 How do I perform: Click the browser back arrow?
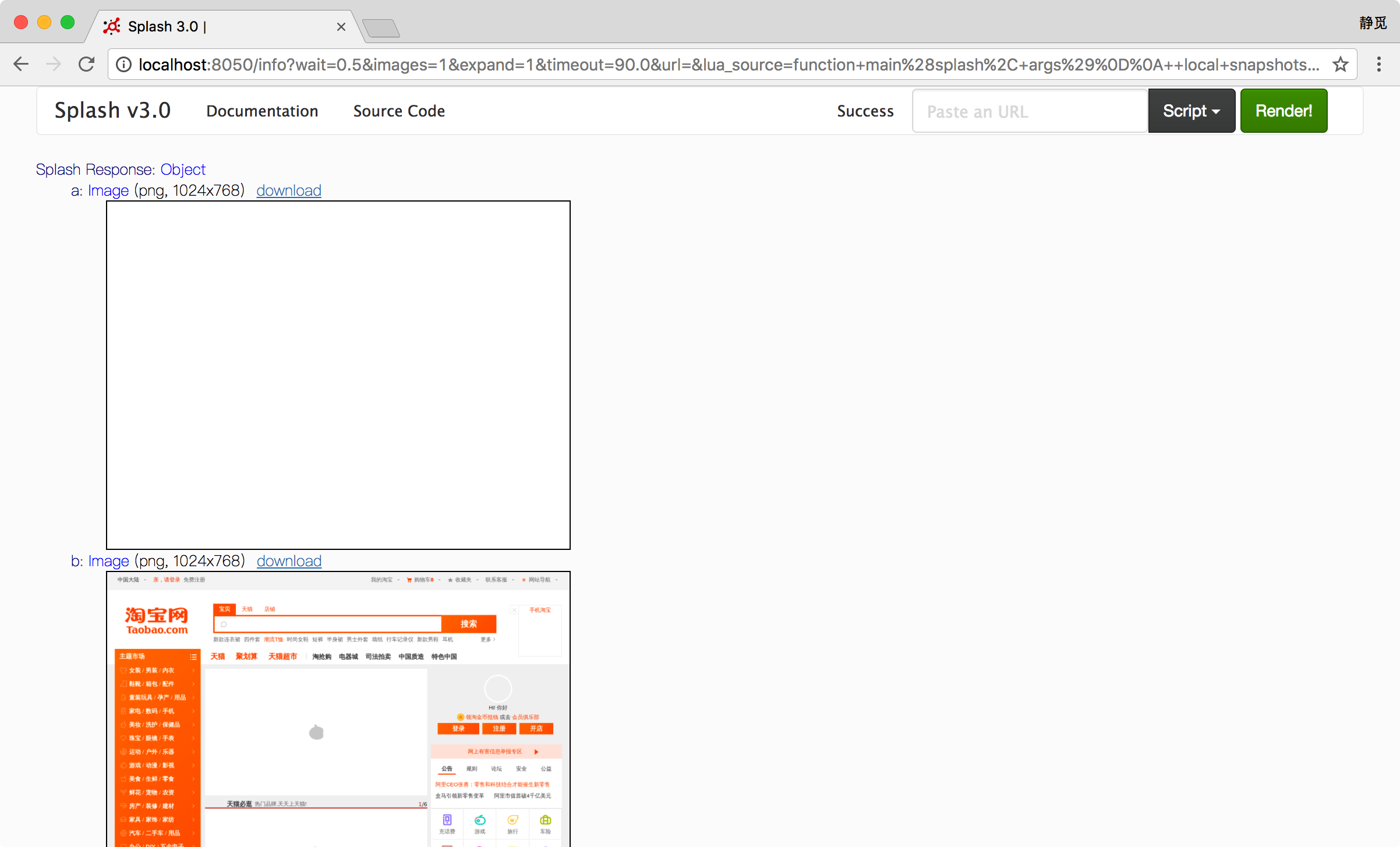tap(21, 64)
